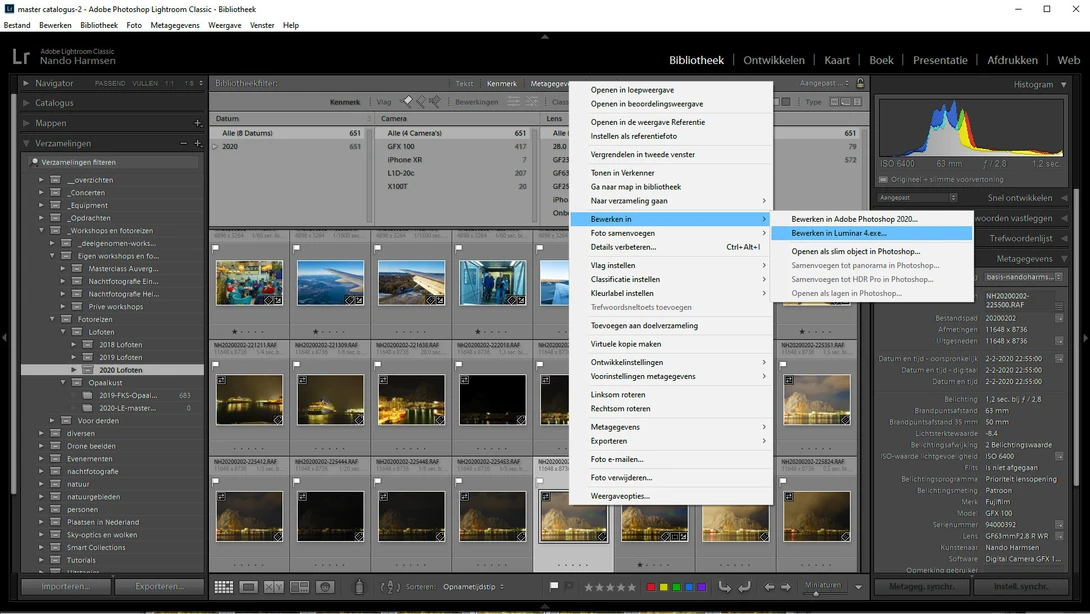The width and height of the screenshot is (1090, 614).
Task: Remove collection with Verzamelingen minus
Action: 184,143
